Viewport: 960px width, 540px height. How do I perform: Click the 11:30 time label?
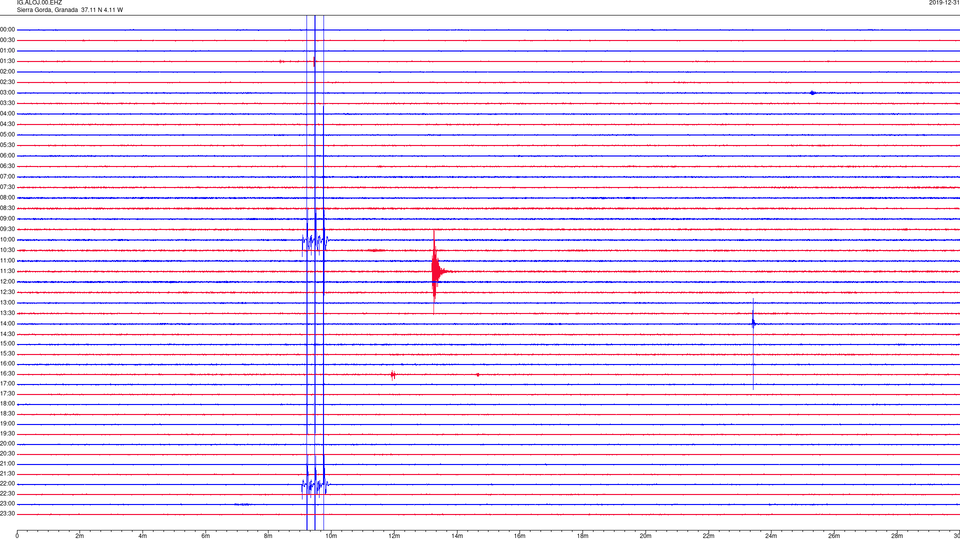point(7,271)
